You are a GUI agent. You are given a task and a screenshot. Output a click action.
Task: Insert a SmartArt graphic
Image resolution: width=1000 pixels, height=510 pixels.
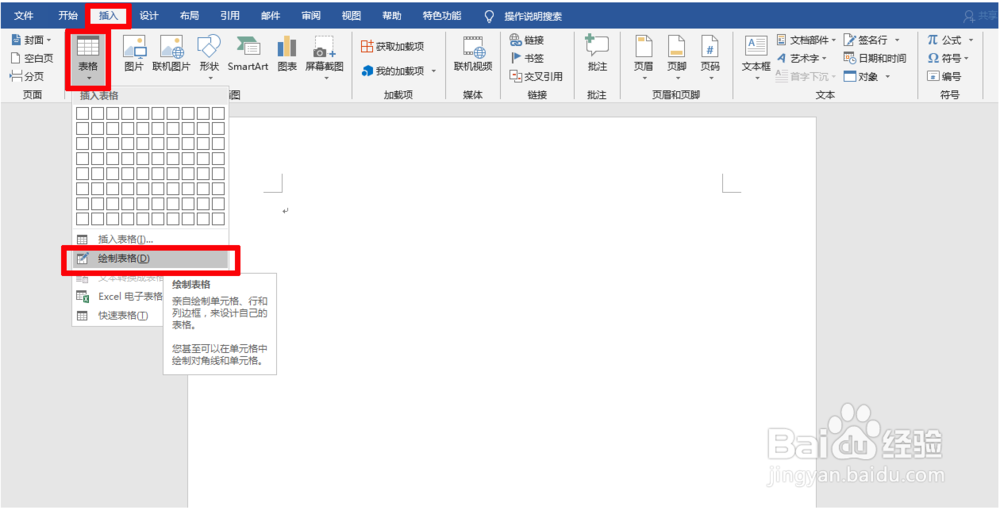248,54
